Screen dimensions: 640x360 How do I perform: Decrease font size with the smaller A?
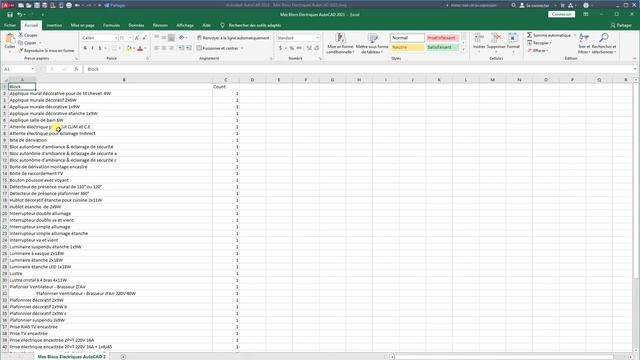click(144, 38)
